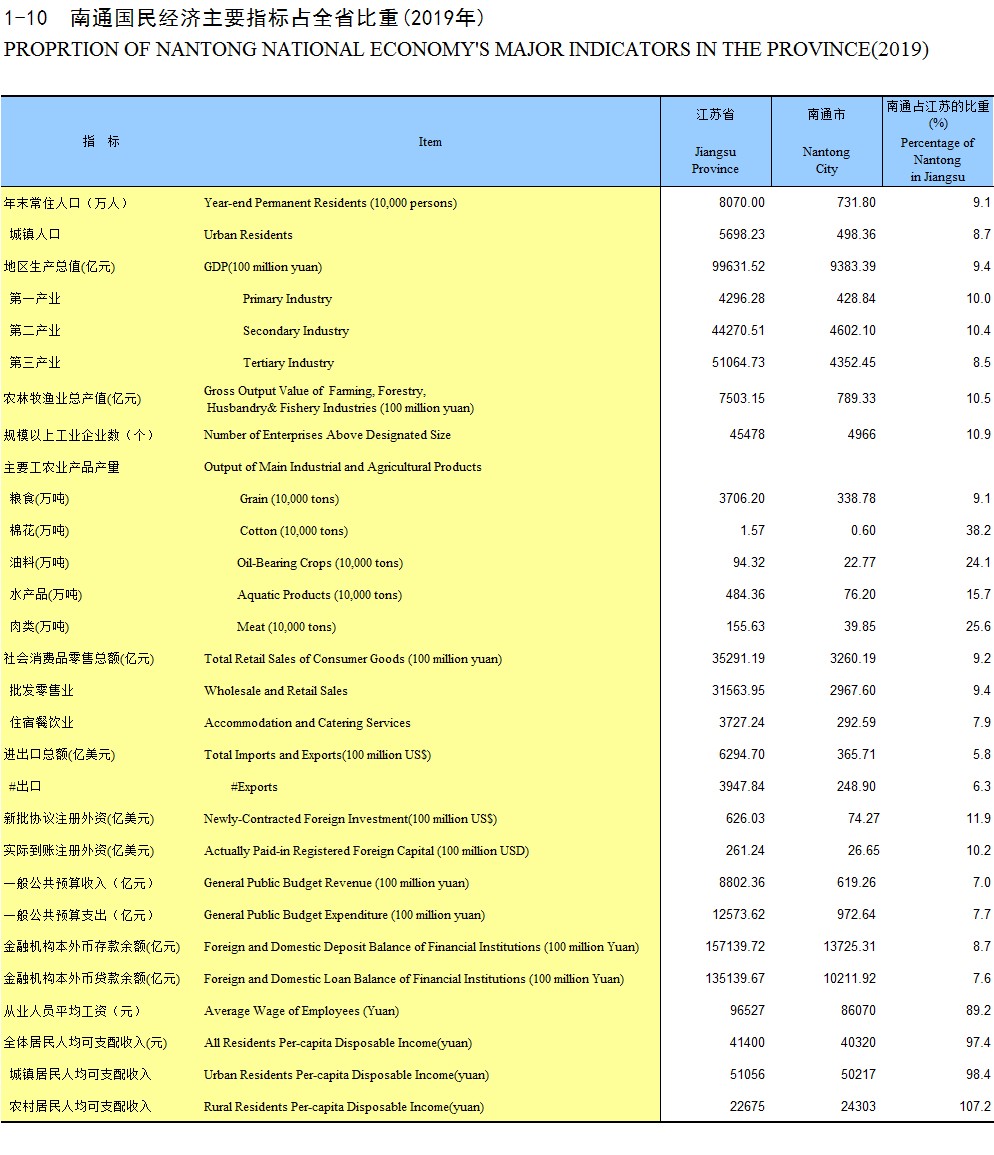
Task: Select the 'Jiangsu Province' column header
Action: click(x=715, y=160)
